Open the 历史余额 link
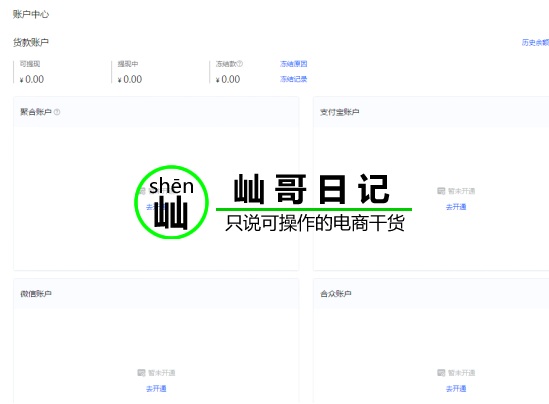This screenshot has width=549, height=404. click(535, 42)
